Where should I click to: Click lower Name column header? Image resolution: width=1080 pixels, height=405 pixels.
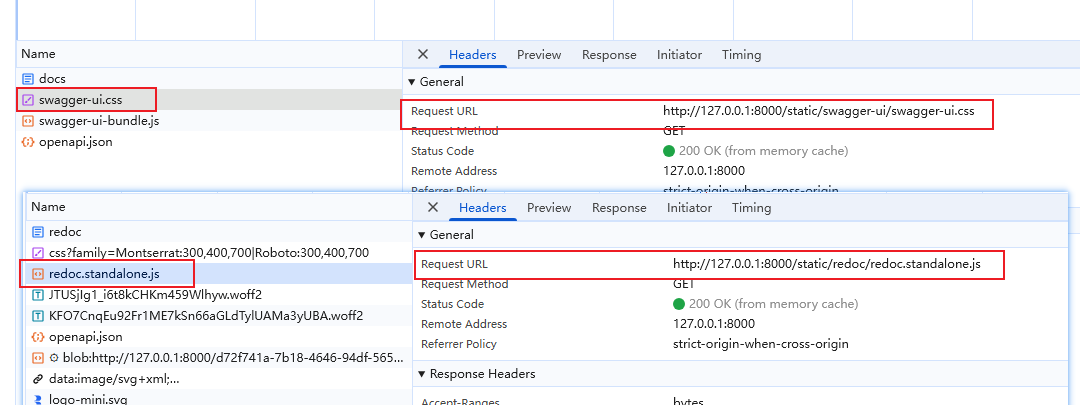pyautogui.click(x=219, y=207)
